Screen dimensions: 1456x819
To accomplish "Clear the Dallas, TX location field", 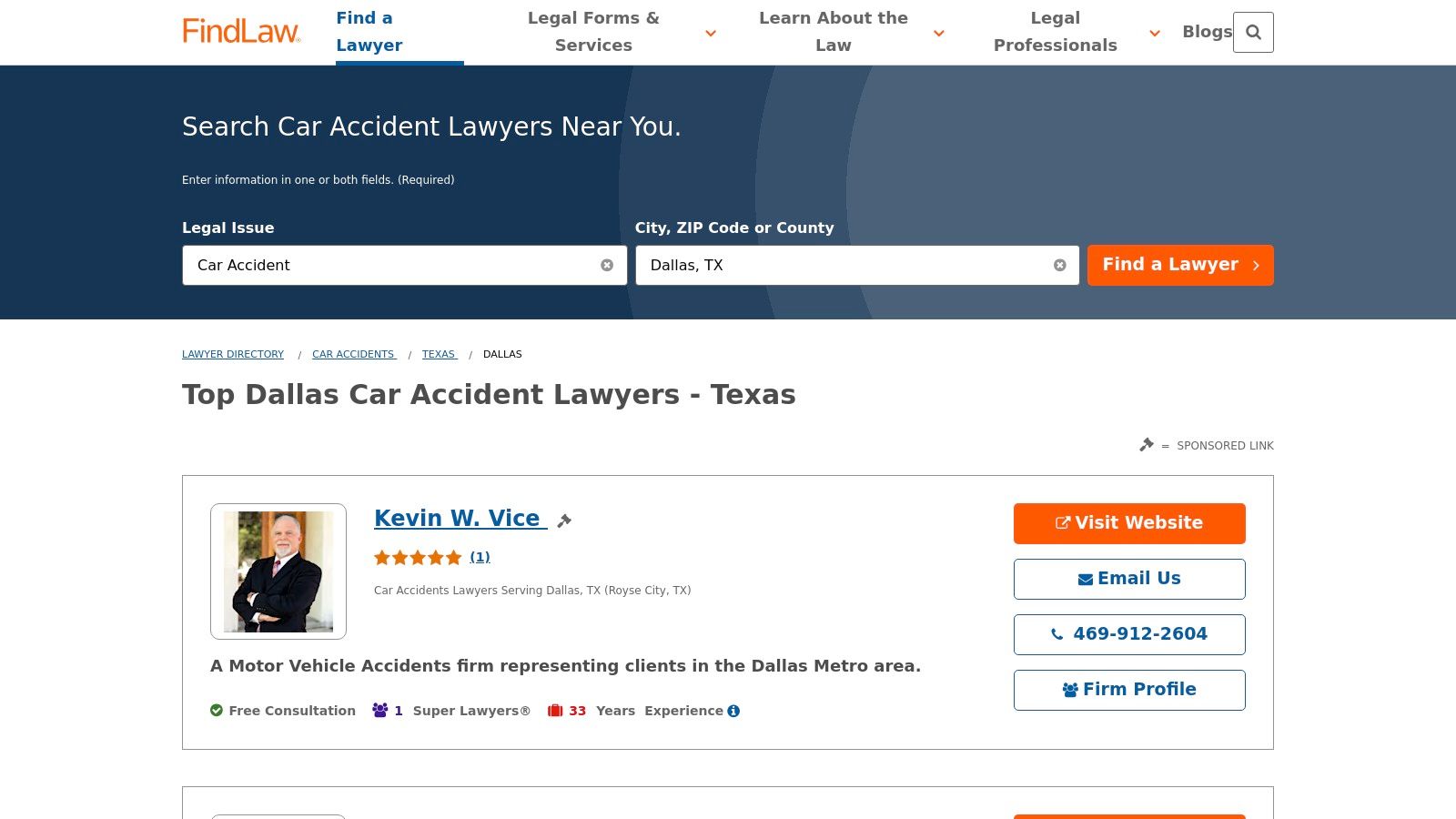I will coord(1059,265).
